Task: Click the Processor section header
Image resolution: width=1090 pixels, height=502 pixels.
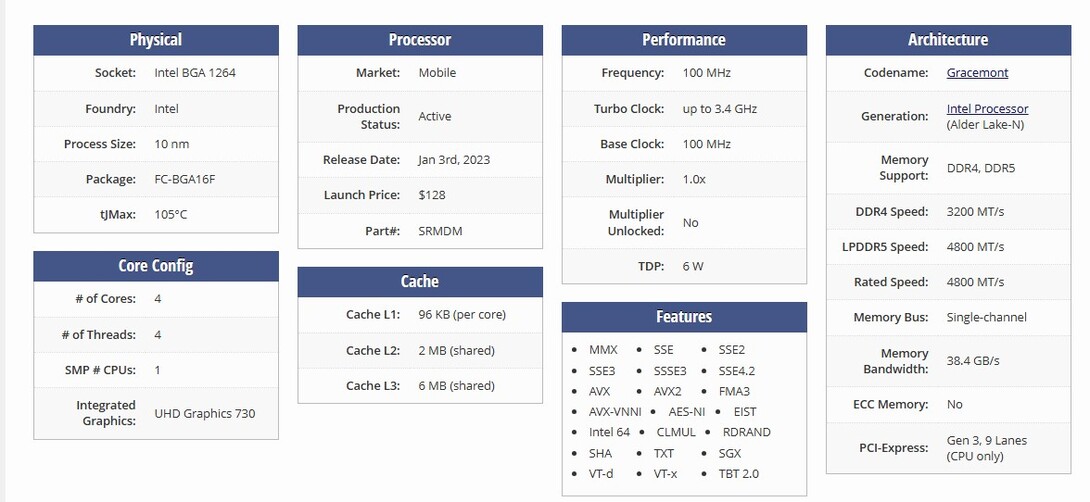Action: click(x=420, y=40)
